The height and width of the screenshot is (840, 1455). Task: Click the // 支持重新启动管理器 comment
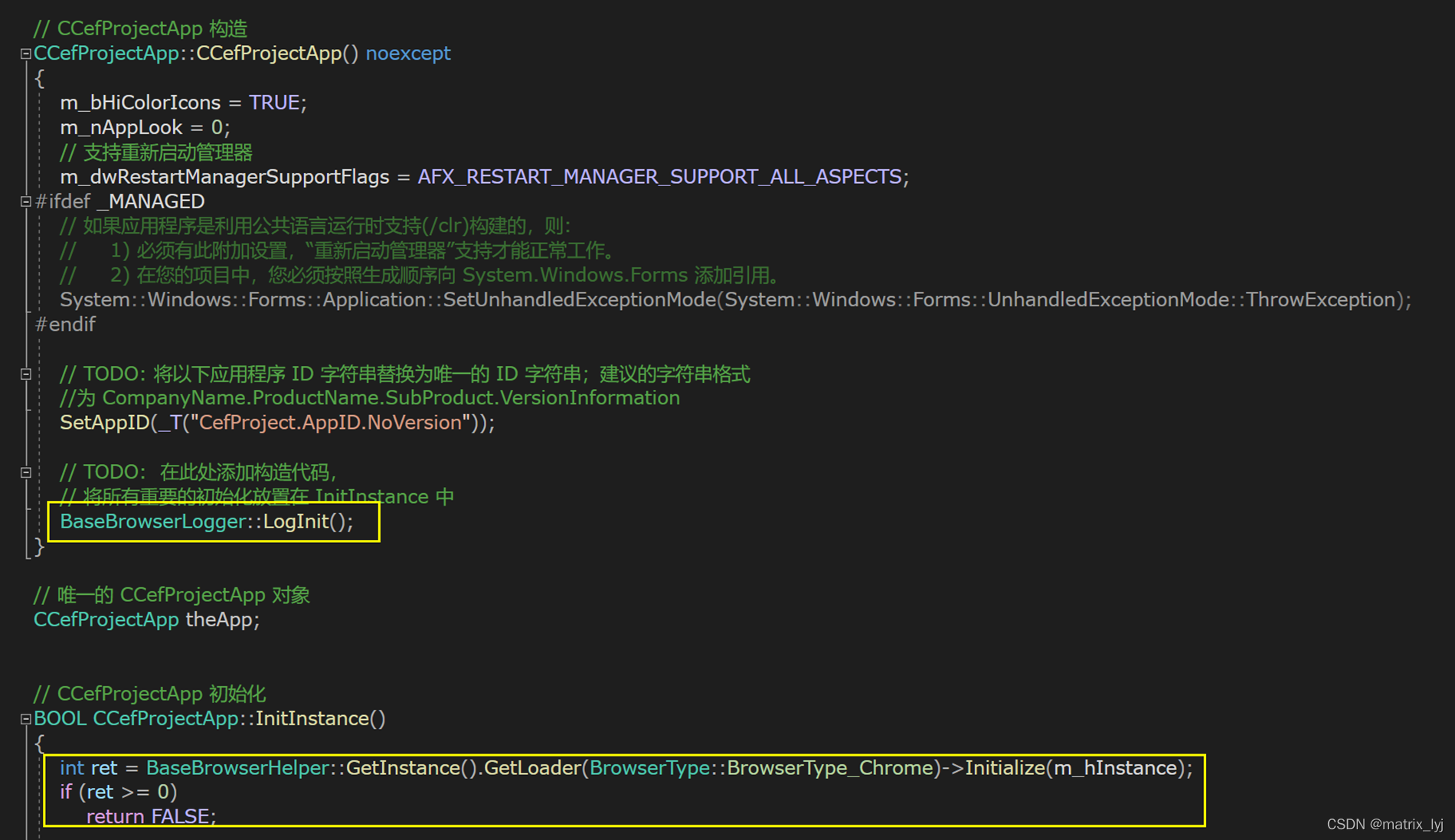(156, 152)
